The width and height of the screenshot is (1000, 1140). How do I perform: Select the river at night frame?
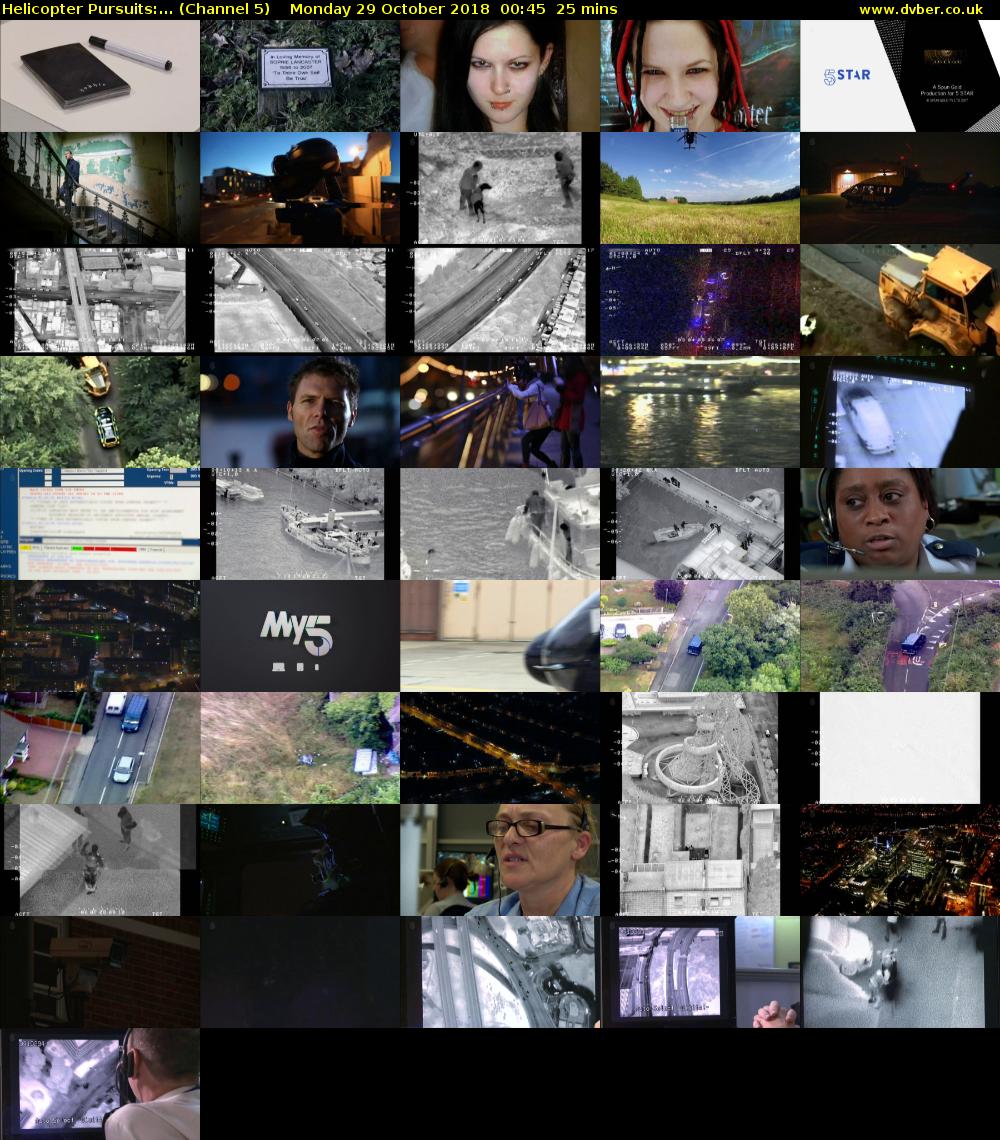coord(700,412)
